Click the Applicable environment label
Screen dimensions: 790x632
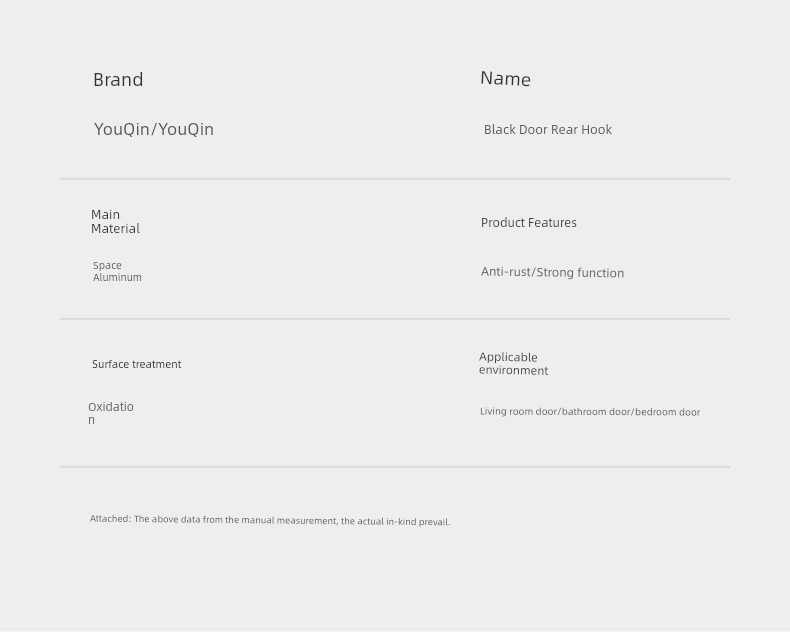(513, 364)
